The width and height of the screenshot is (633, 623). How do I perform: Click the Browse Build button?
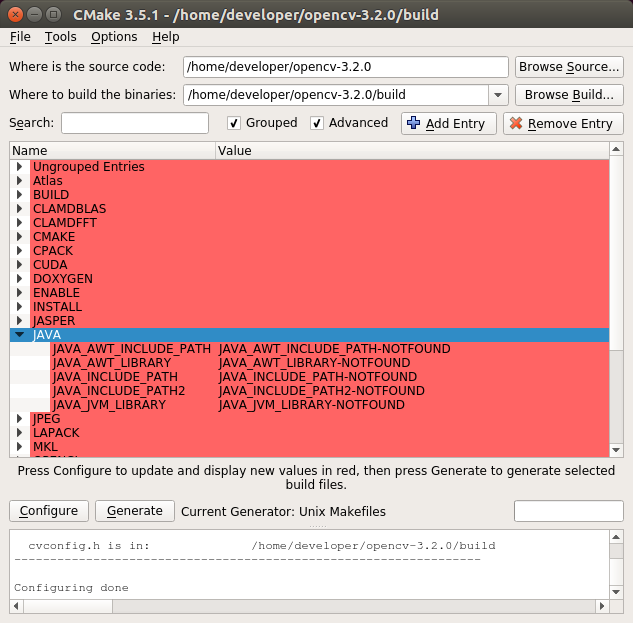(x=569, y=95)
